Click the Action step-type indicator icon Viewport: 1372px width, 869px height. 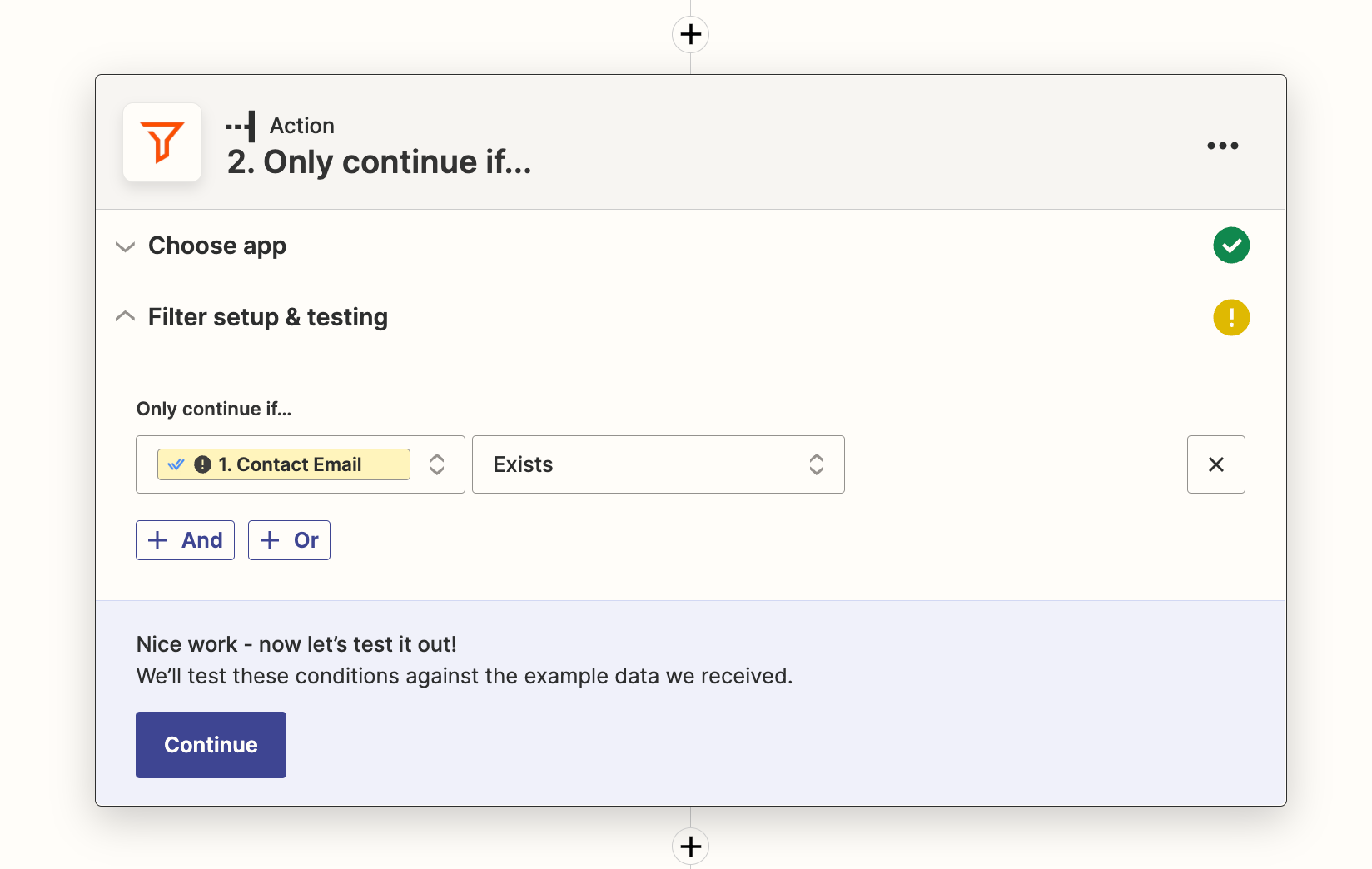(241, 126)
